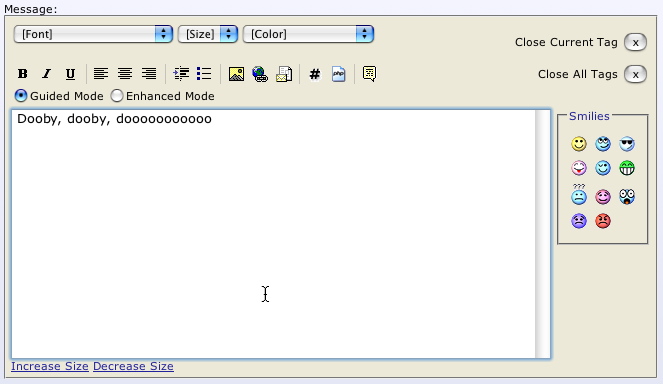Click the x button beside Close Current Tag
The image size is (663, 384).
(x=635, y=42)
